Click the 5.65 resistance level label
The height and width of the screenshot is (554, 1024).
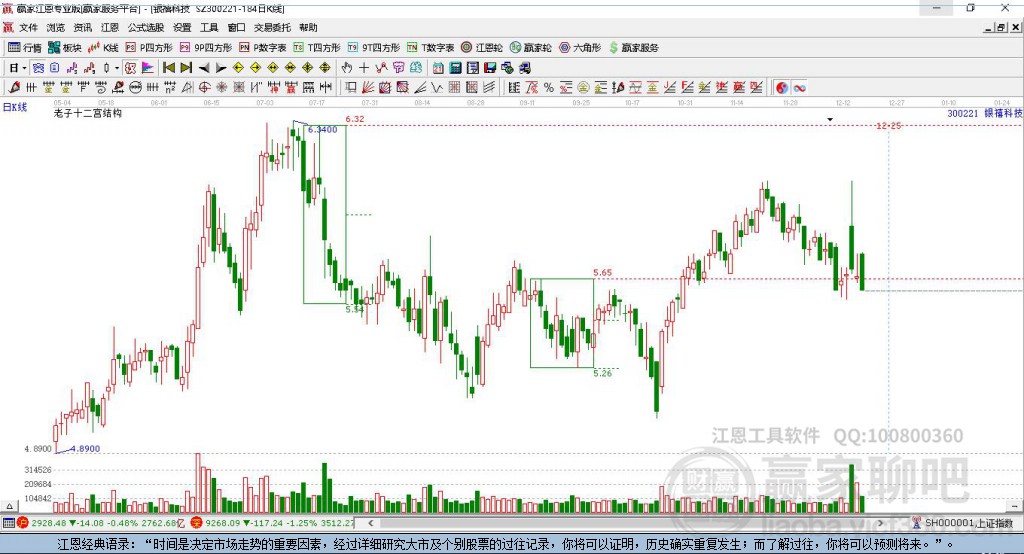[x=603, y=272]
